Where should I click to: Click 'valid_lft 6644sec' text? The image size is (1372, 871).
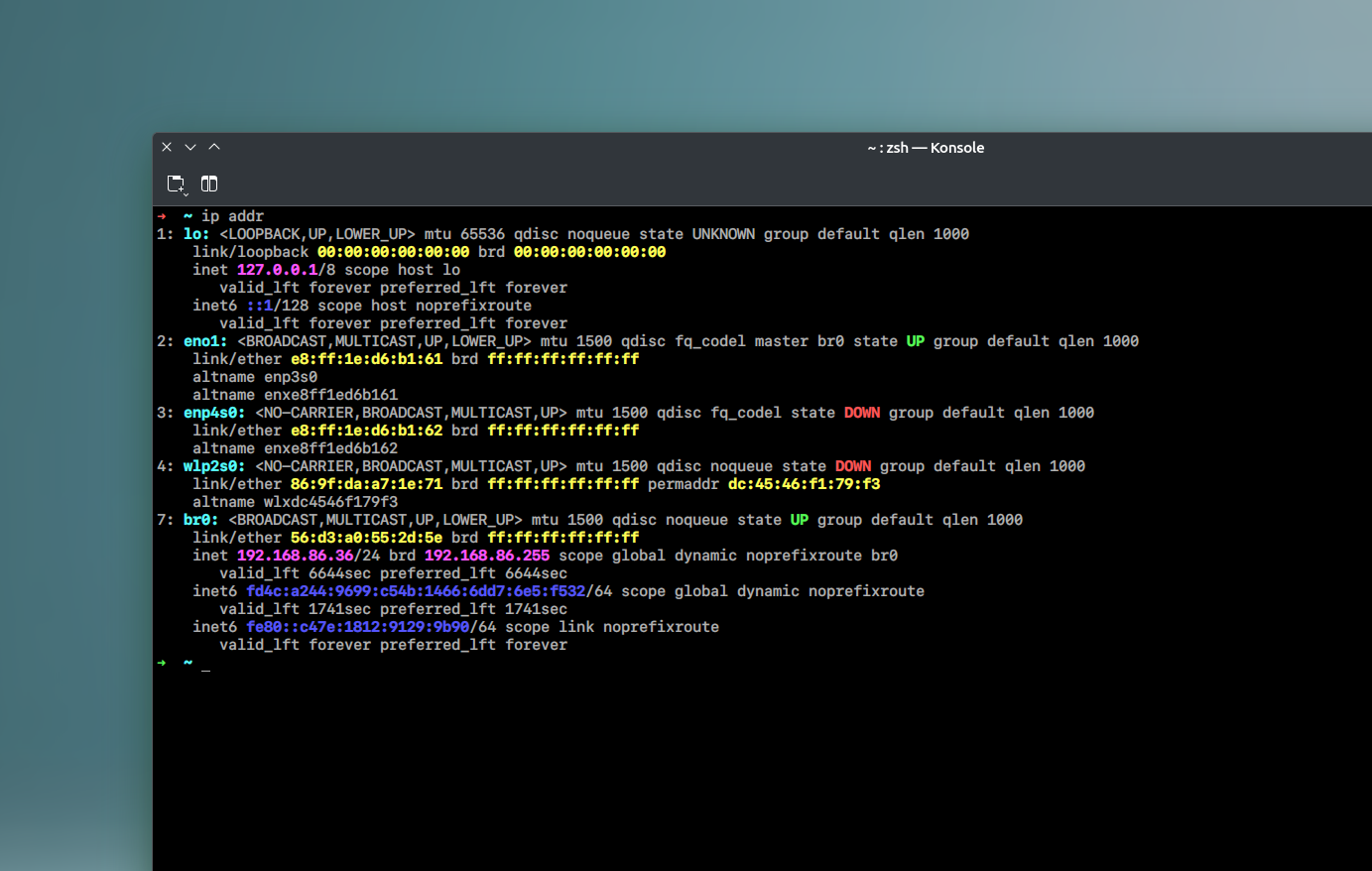[x=295, y=573]
